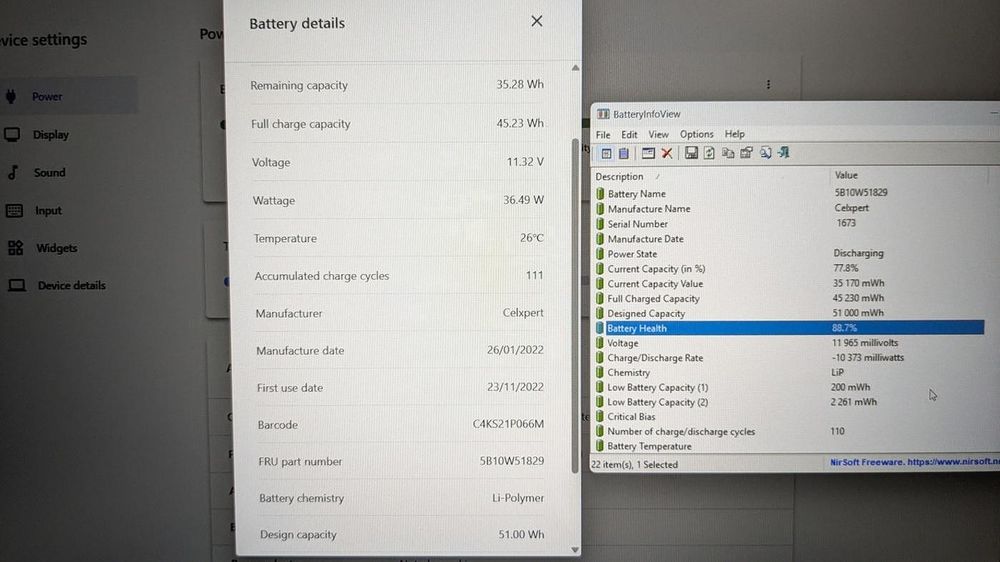
Task: Select the Manufacture Name row in BatteryInfoView
Action: [x=790, y=209]
